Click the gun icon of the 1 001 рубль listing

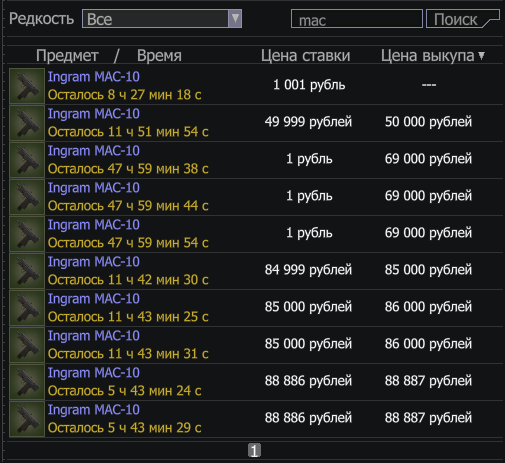click(x=27, y=86)
